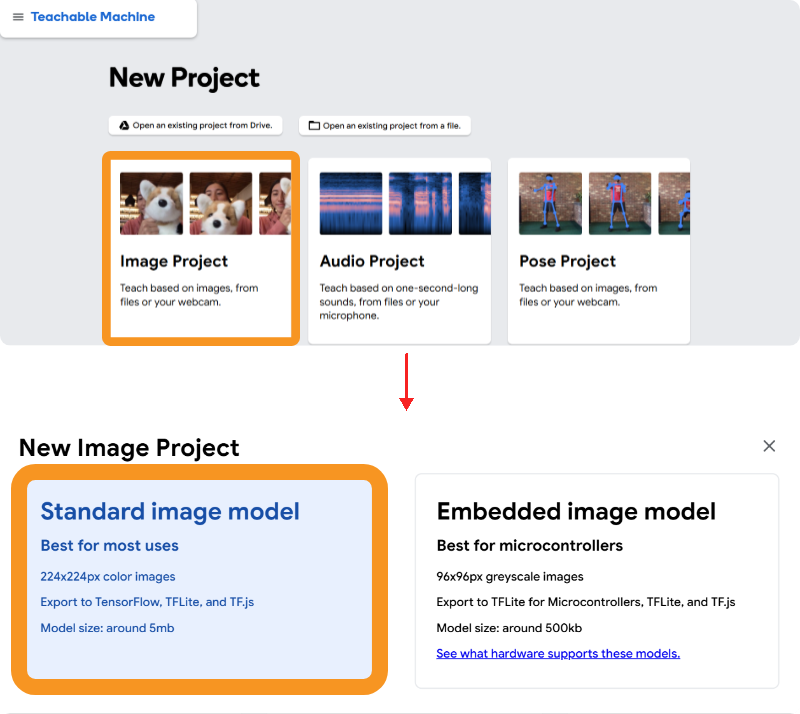
Task: Click 'Model size: around 5mb' text
Action: [x=108, y=628]
